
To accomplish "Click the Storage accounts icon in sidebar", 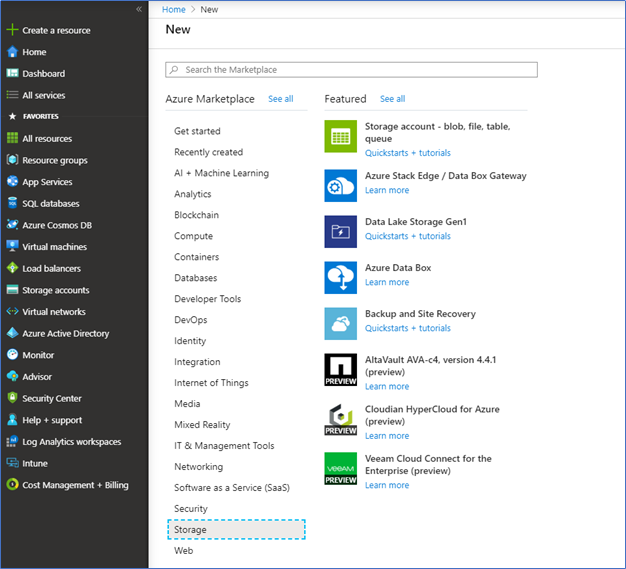I will (12, 289).
